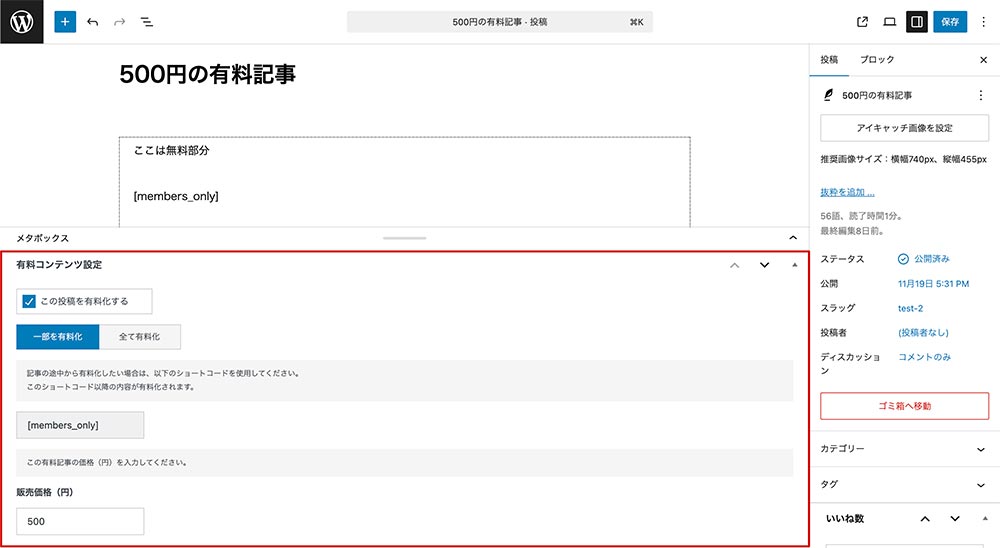Edit publish date 11月19日 5:31 PM
This screenshot has width=1000, height=548.
934,284
